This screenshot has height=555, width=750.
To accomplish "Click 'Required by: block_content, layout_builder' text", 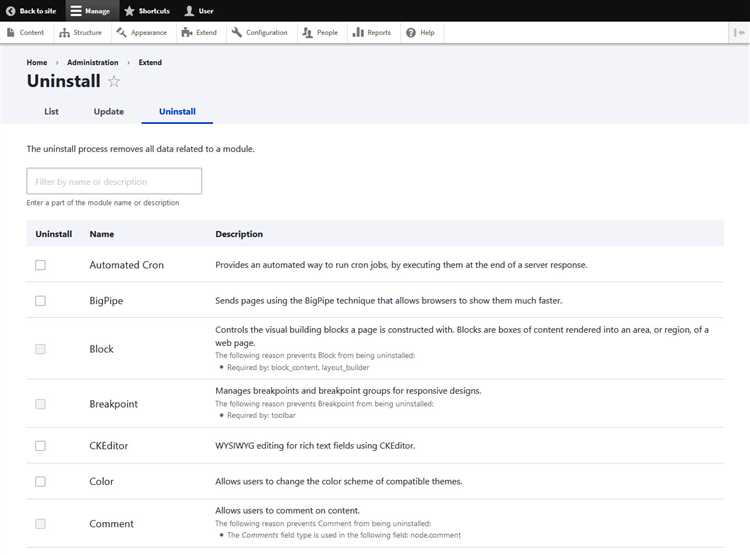I will [x=298, y=367].
